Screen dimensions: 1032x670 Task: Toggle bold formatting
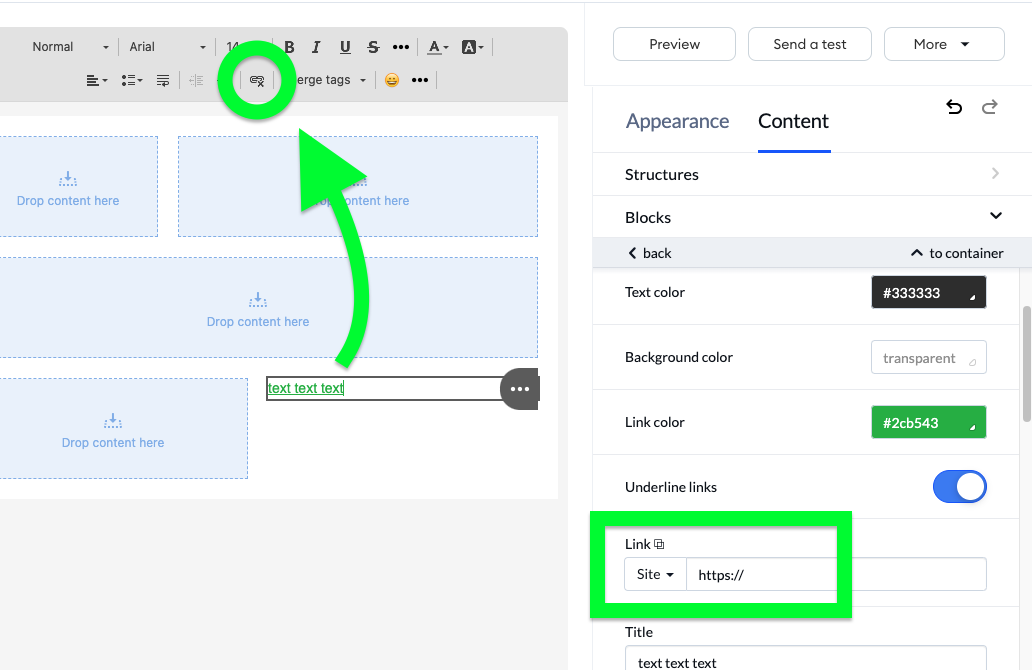pos(290,47)
